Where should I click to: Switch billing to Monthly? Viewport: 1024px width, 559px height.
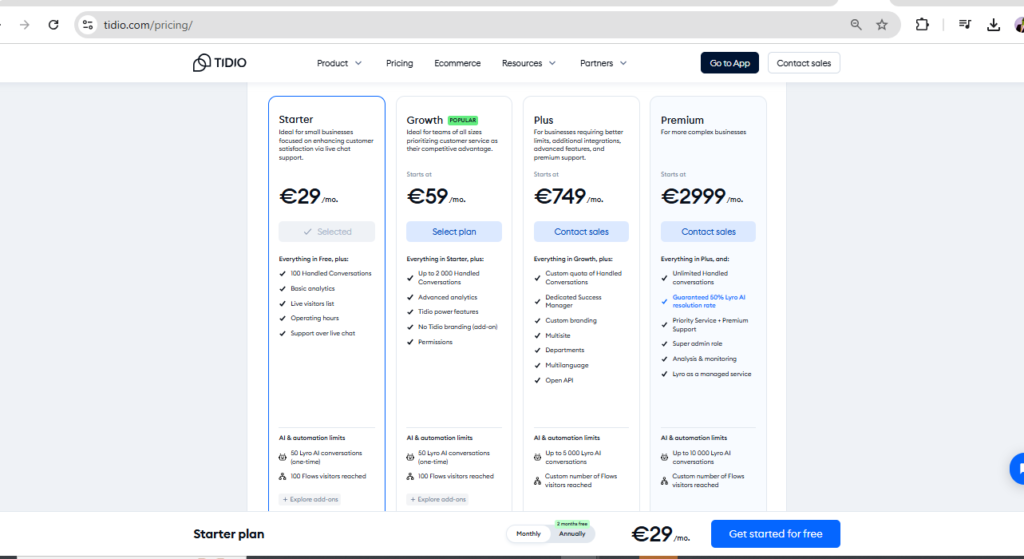click(528, 534)
